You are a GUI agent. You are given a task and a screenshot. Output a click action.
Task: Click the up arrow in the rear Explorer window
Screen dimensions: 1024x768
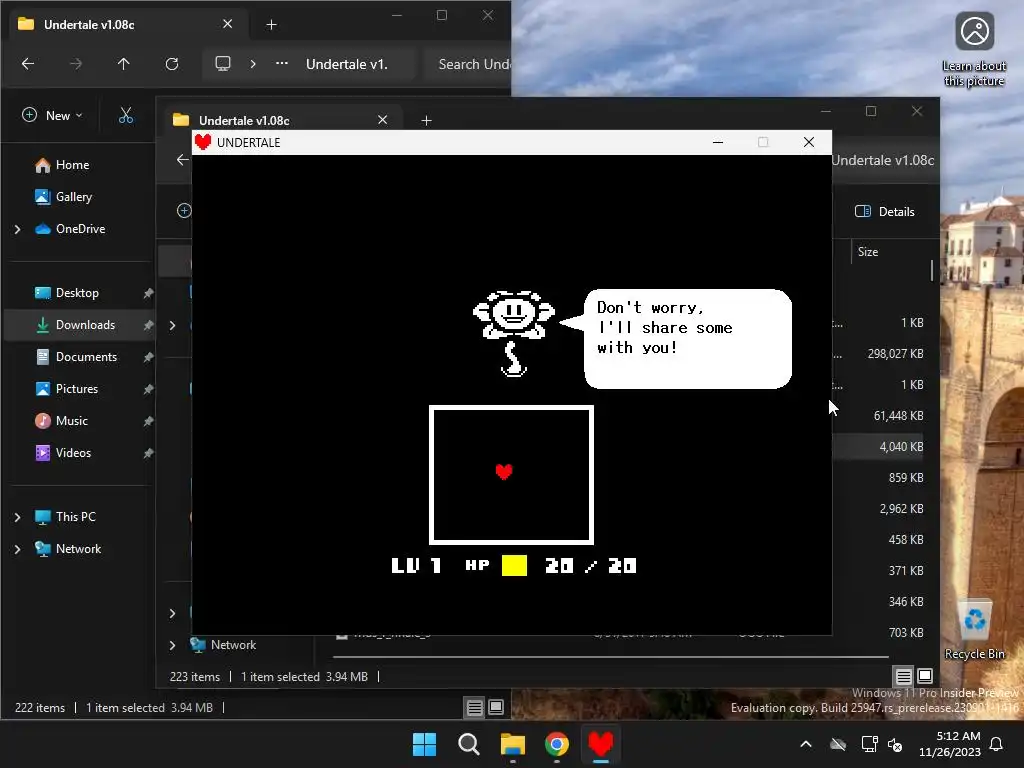pos(123,64)
